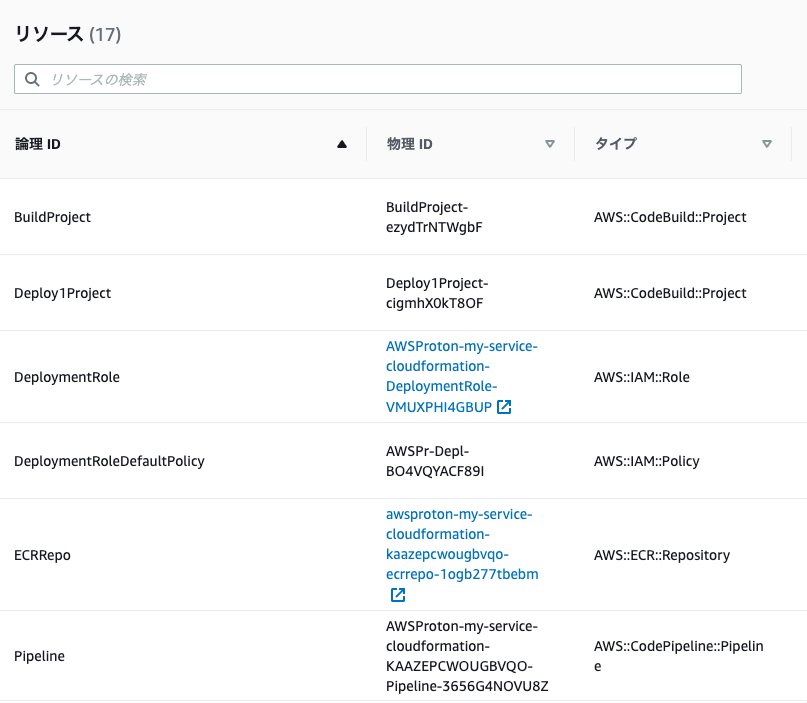Click the magnifying glass search icon
Viewport: 807px width, 703px height.
(32, 79)
